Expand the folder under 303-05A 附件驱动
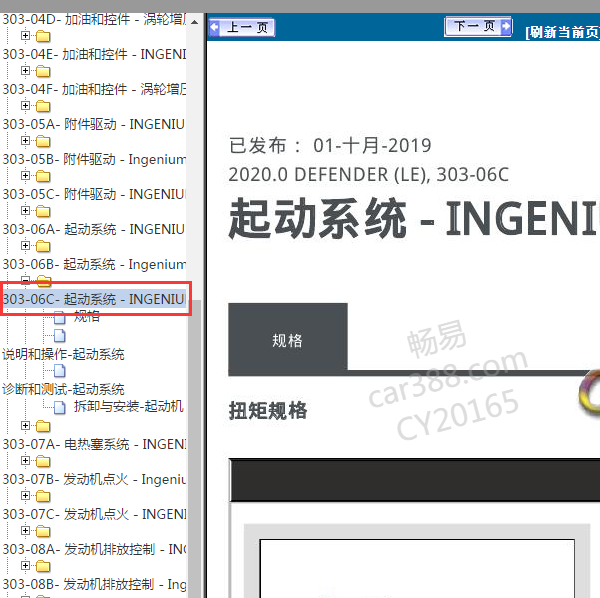Viewport: 600px width, 598px height. (25, 141)
